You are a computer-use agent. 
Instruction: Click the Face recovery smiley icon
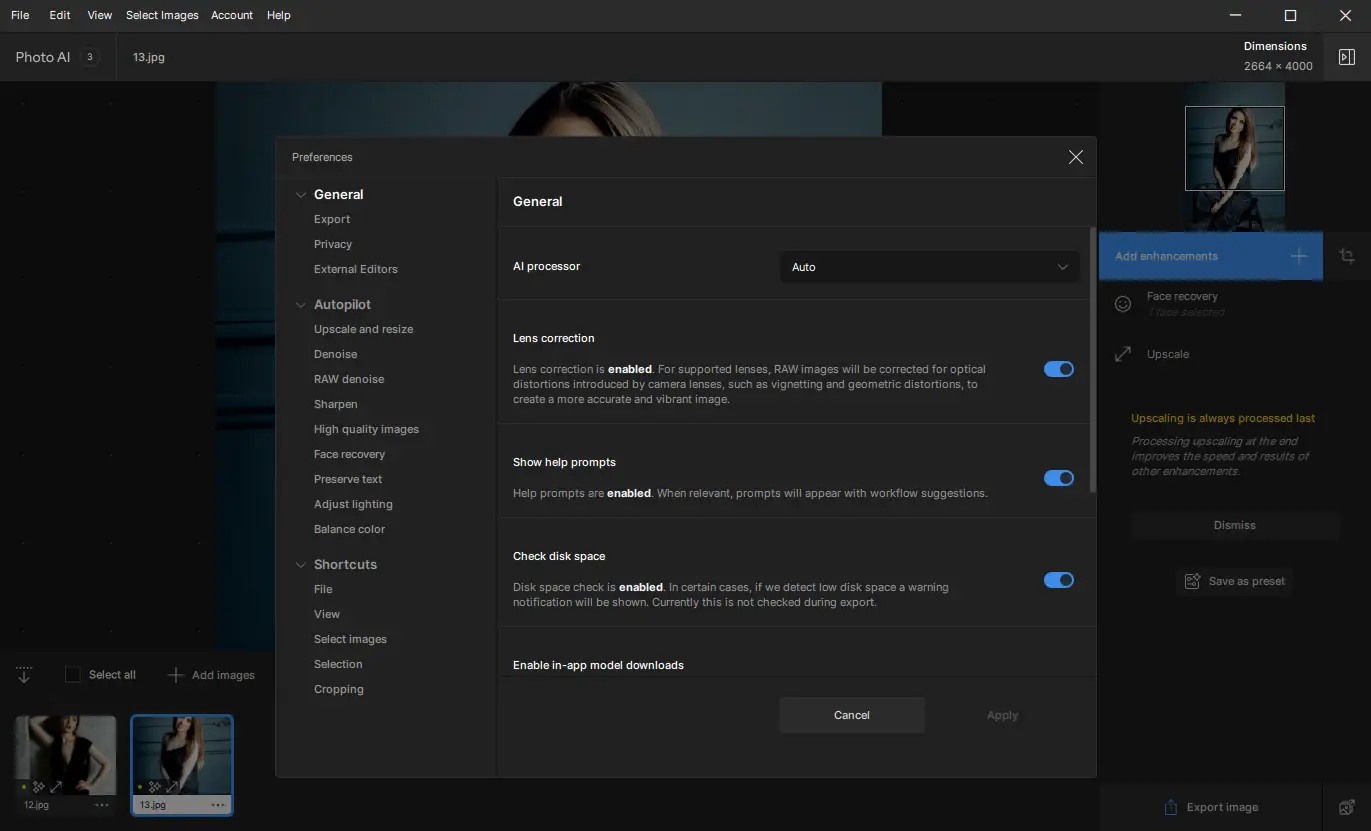1123,303
